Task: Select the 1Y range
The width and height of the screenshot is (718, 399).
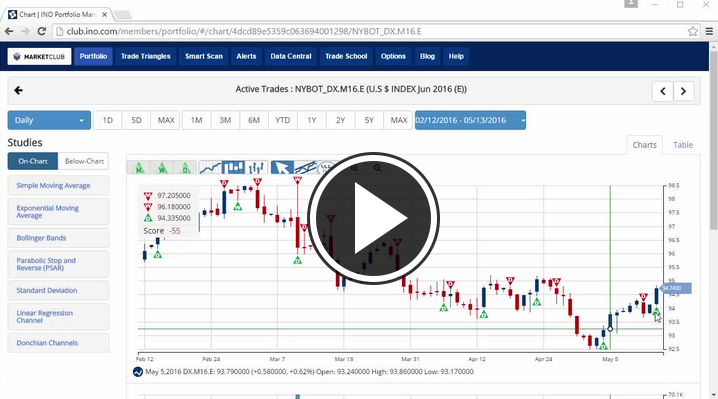Action: [x=312, y=120]
